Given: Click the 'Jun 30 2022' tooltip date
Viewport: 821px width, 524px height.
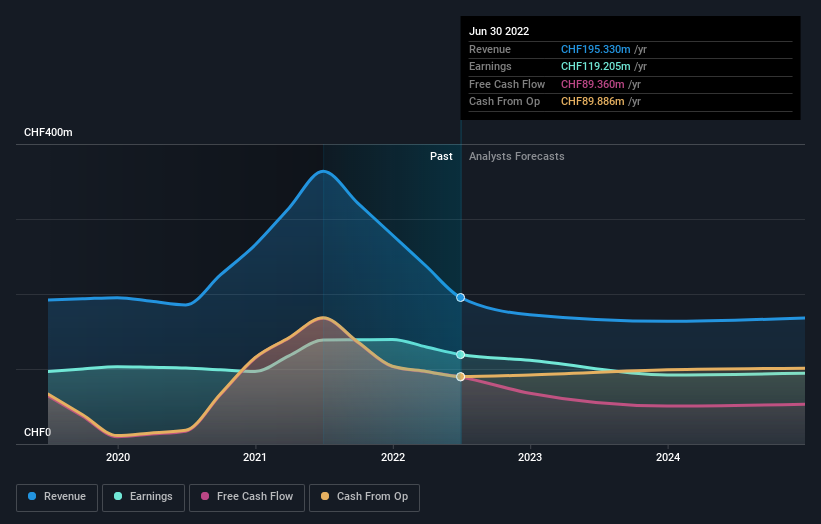Looking at the screenshot, I should click(x=499, y=31).
